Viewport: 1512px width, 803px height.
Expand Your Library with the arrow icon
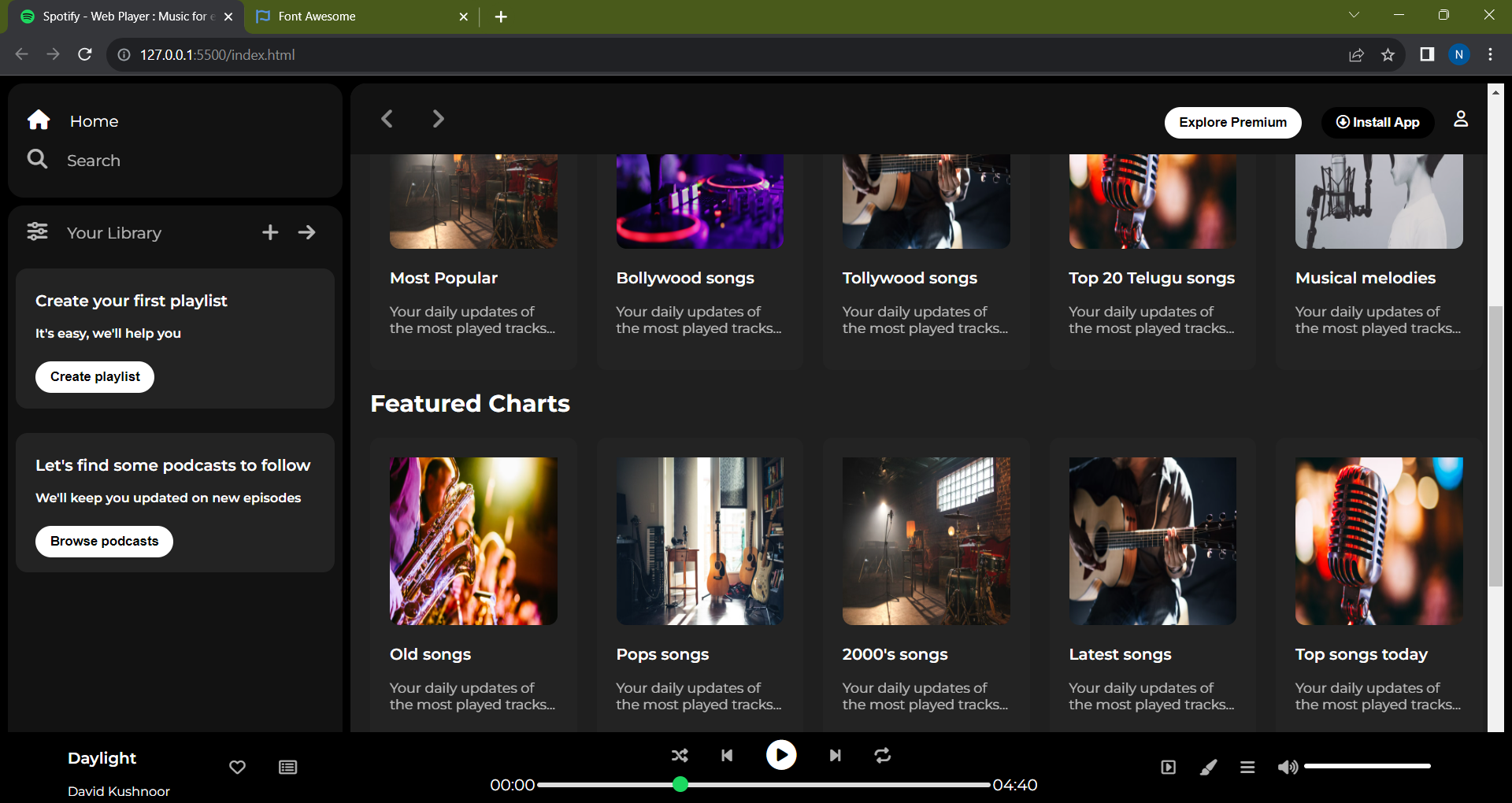[x=307, y=232]
